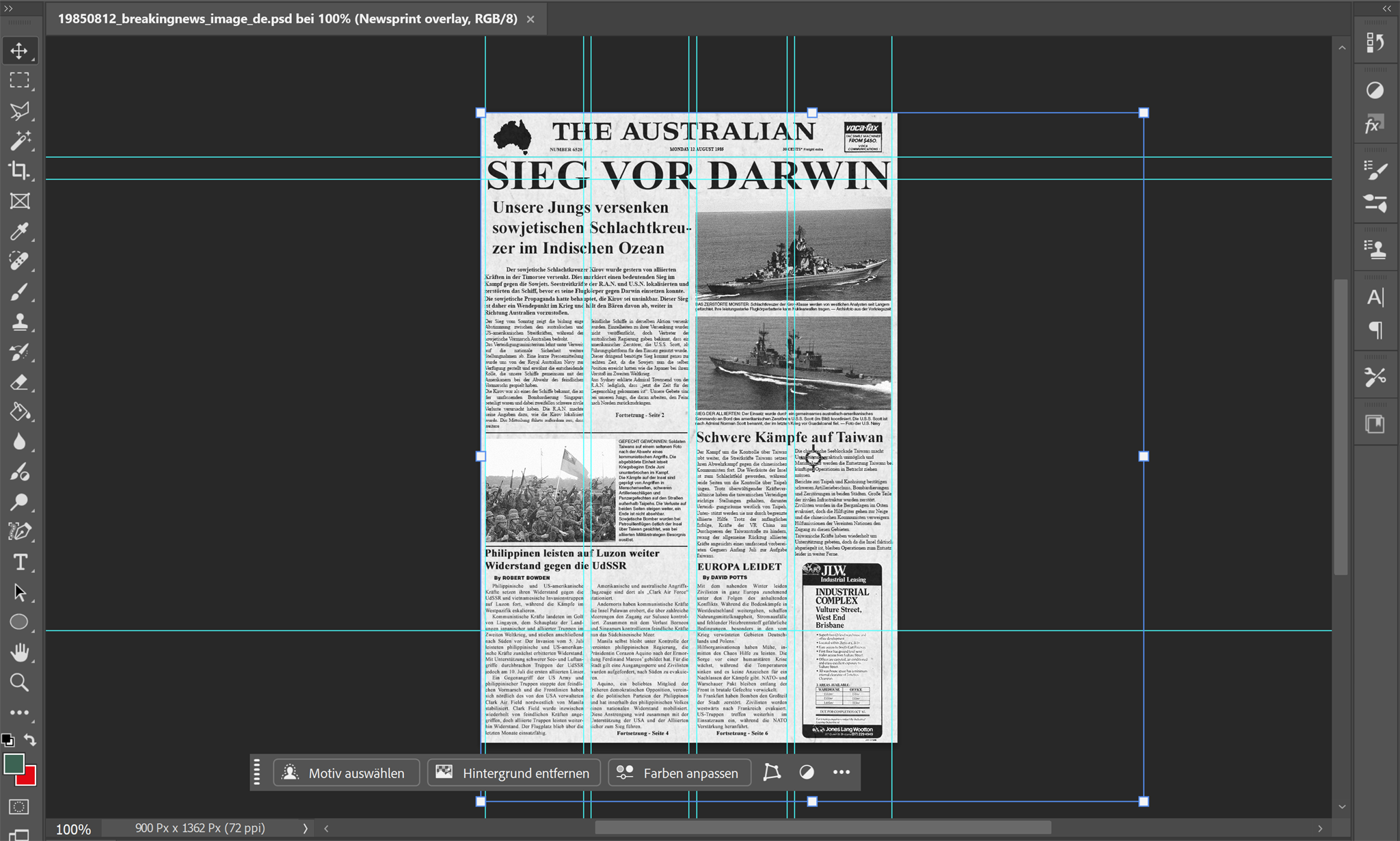Select the Eraser tool
Image resolution: width=1400 pixels, height=841 pixels.
pyautogui.click(x=19, y=382)
